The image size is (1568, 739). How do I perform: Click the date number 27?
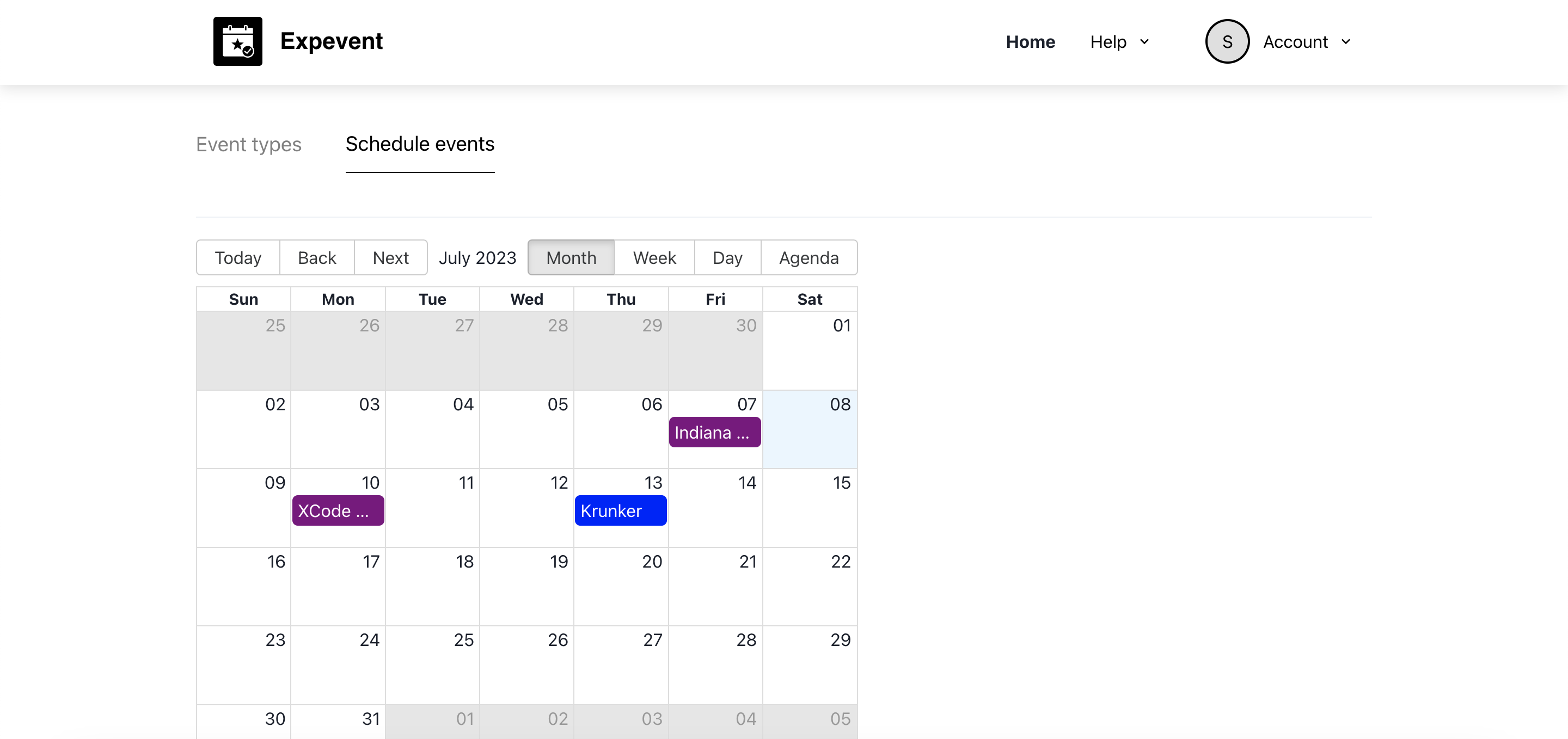coord(653,640)
